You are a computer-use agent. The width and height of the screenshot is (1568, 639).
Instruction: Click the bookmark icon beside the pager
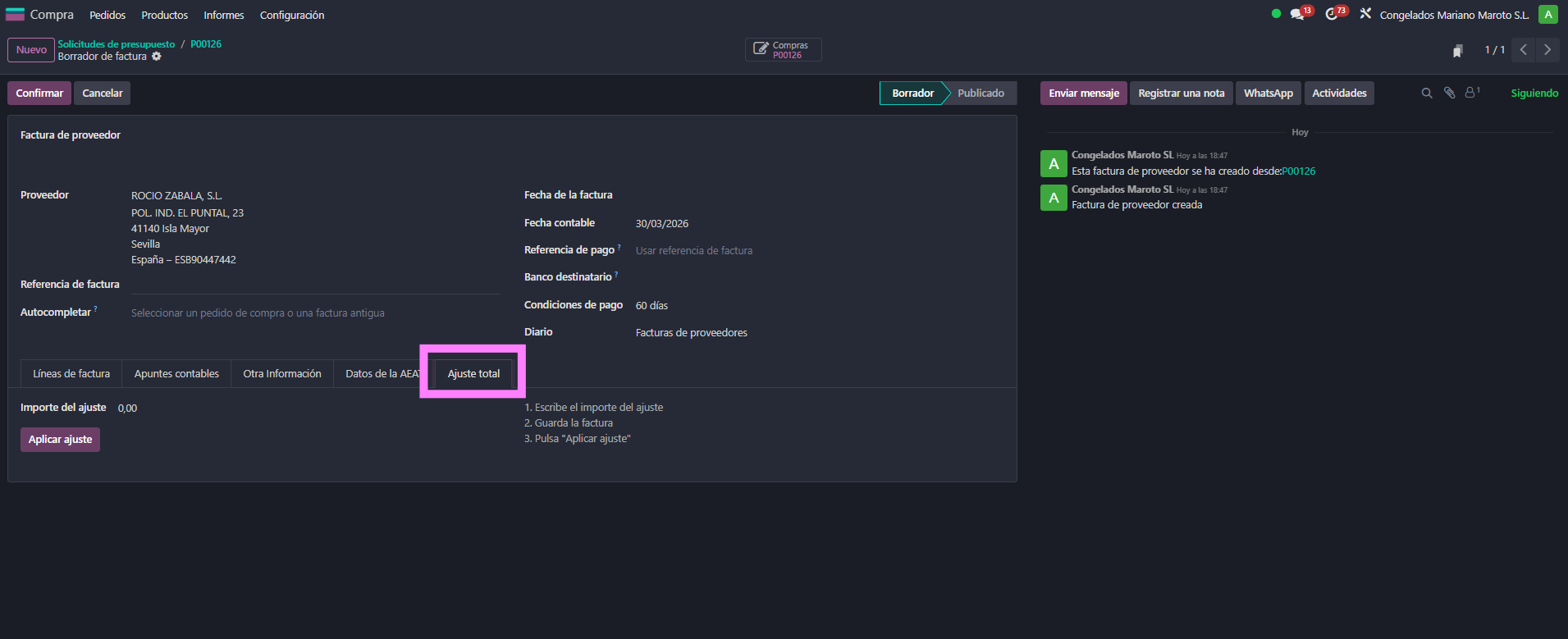click(x=1457, y=51)
